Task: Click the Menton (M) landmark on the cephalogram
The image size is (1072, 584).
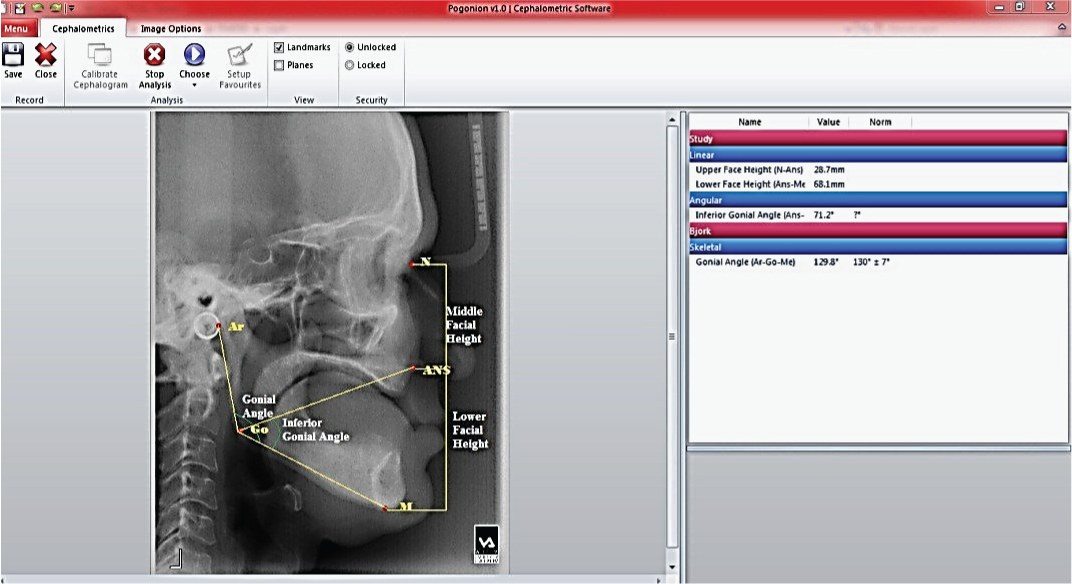Action: click(x=386, y=509)
